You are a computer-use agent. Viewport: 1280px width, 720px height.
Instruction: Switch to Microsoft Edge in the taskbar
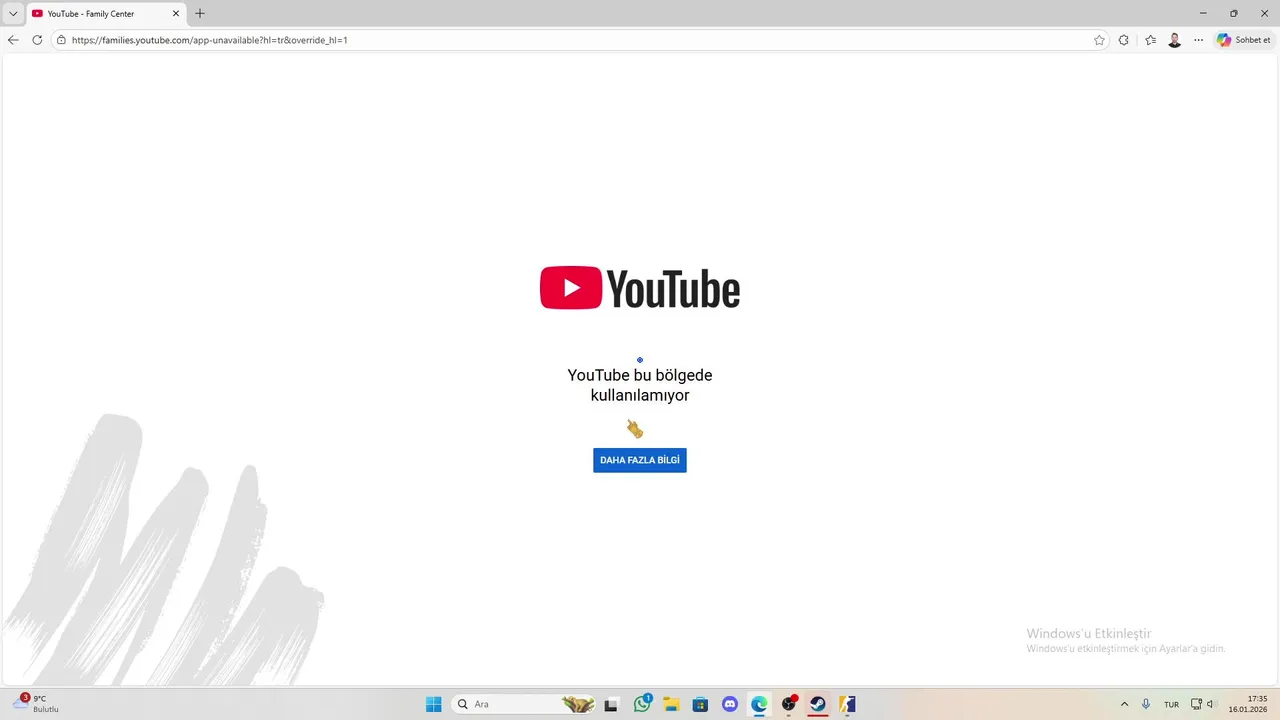pos(759,704)
